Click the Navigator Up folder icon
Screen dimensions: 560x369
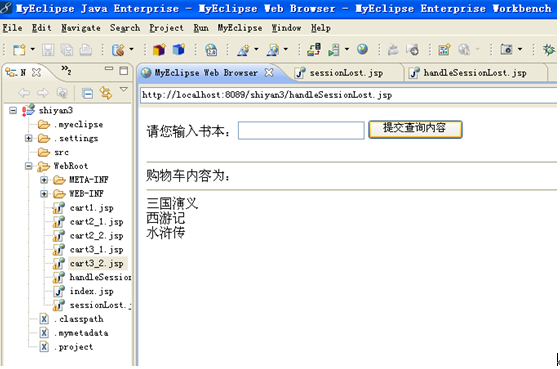[62, 93]
